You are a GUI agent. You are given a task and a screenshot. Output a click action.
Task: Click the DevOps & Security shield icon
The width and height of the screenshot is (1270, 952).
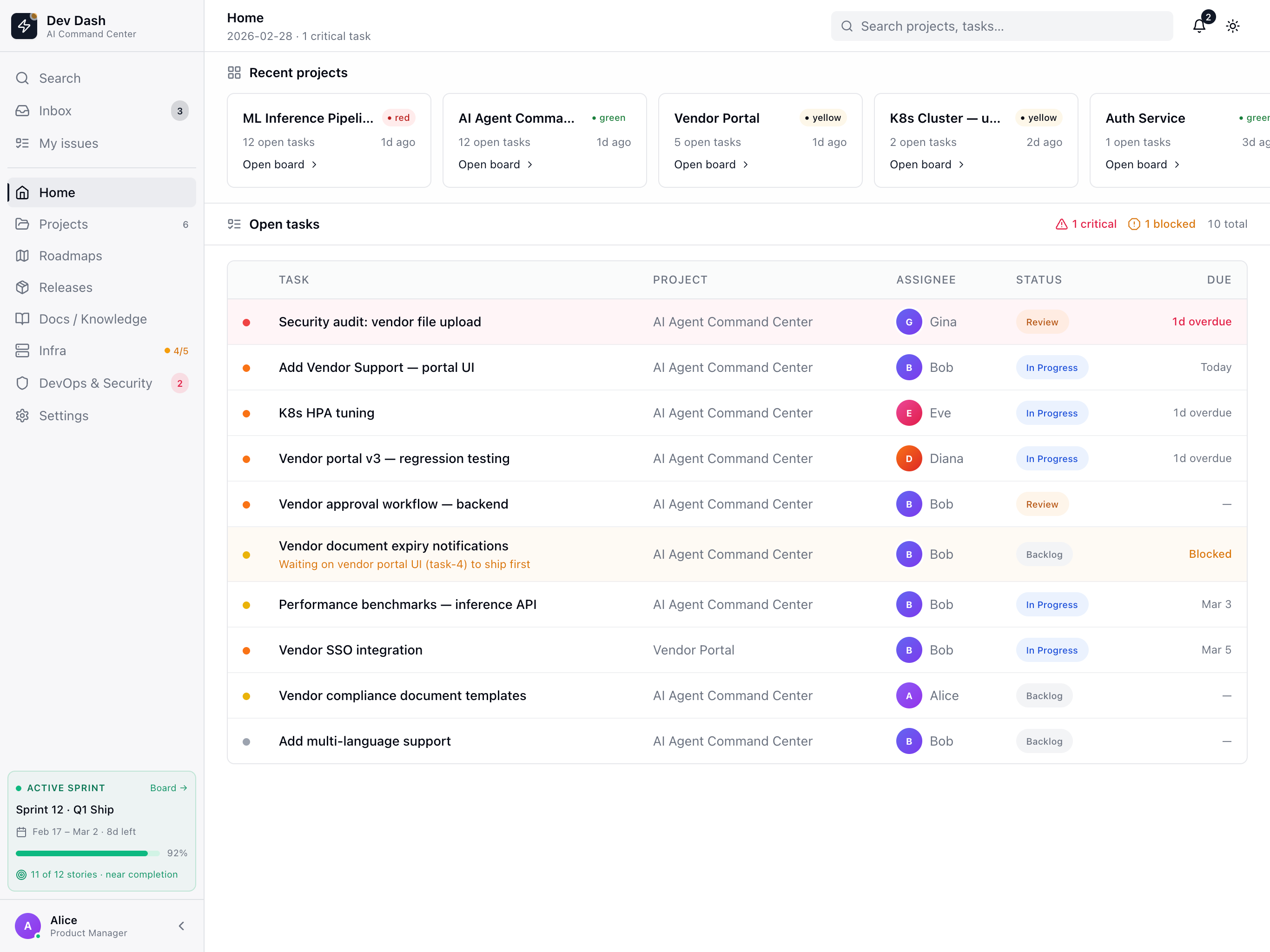(22, 383)
